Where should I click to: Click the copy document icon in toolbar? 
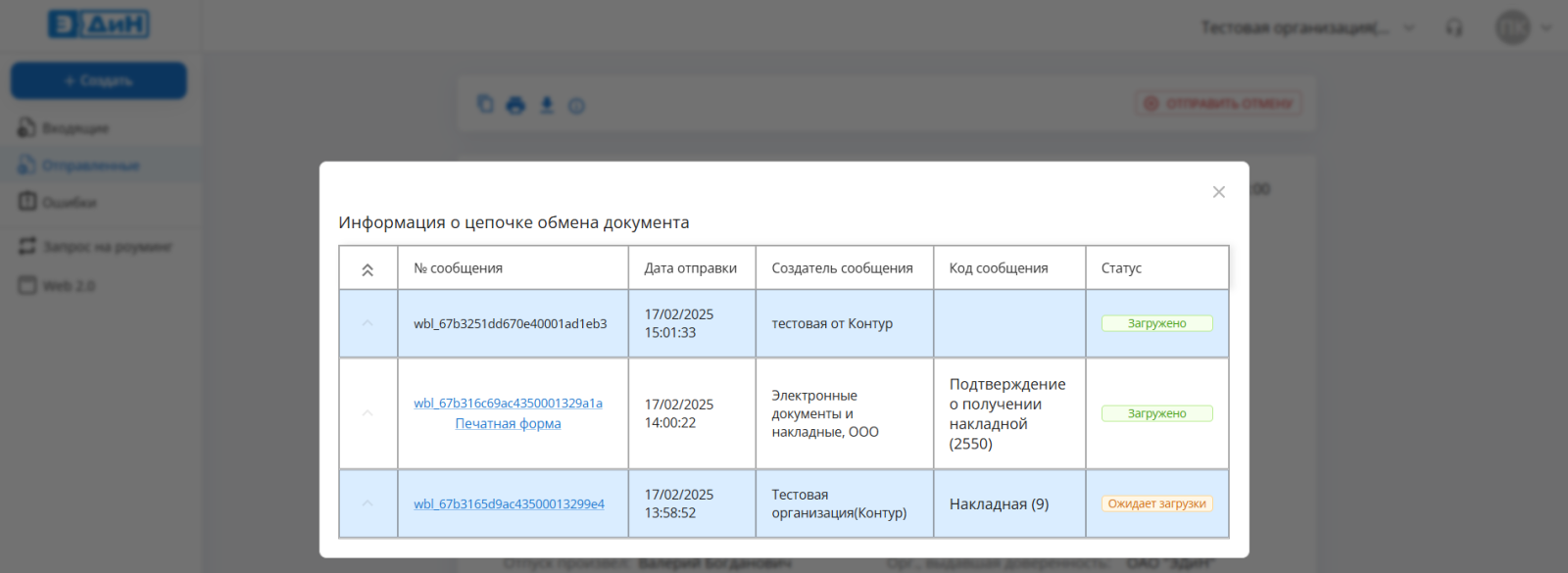pyautogui.click(x=485, y=104)
